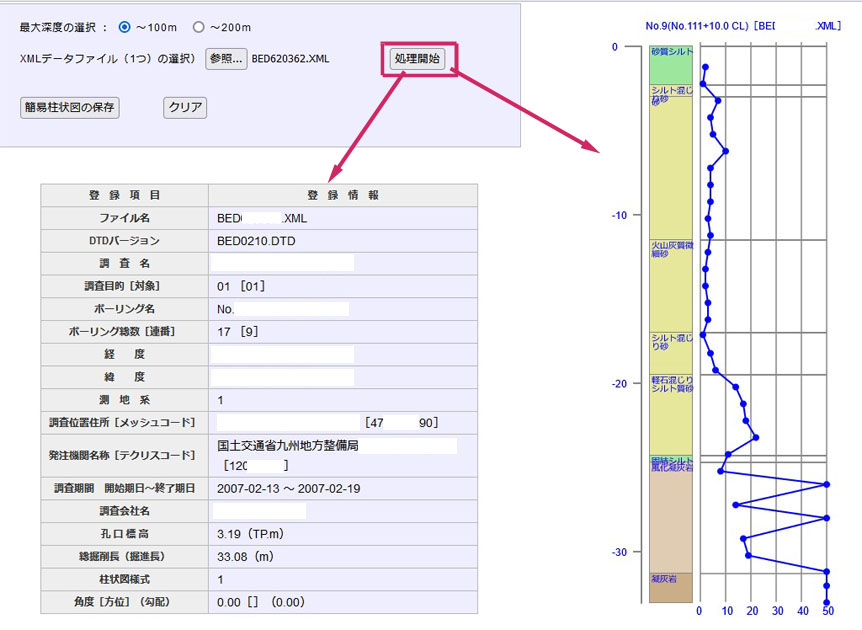Screen dimensions: 862x630
Task: Click the 登録情報 column header
Action: [342, 195]
